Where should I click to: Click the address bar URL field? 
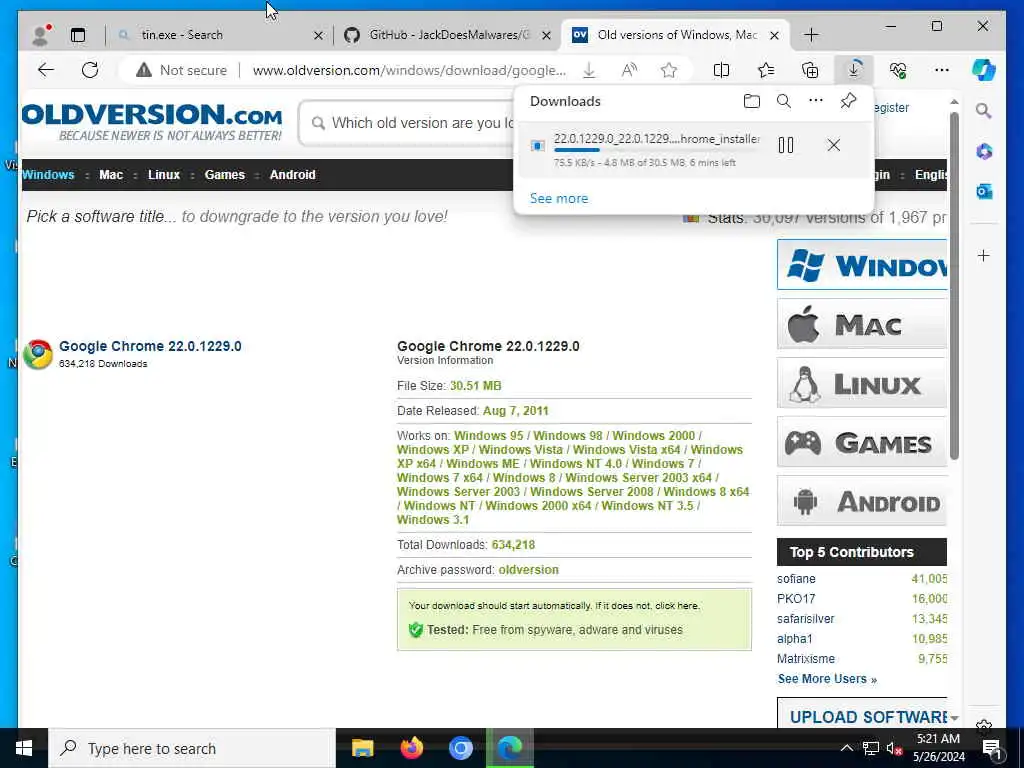click(x=409, y=70)
